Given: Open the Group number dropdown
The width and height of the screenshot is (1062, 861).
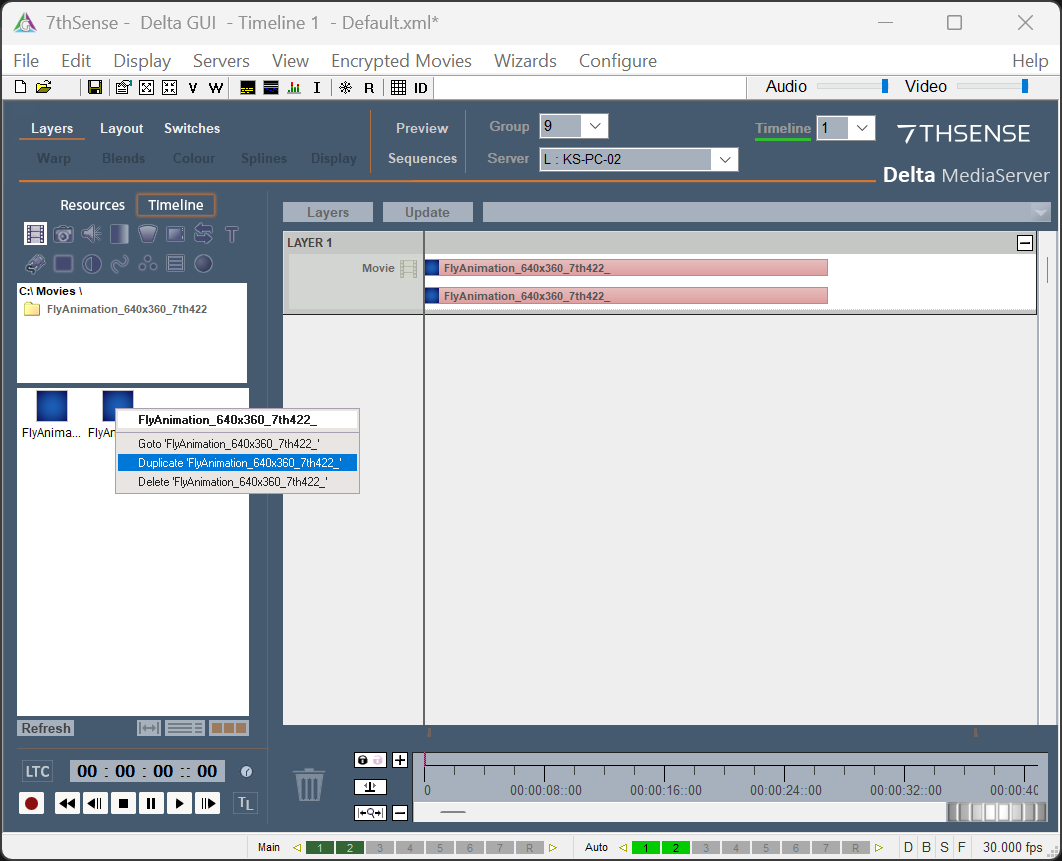Looking at the screenshot, I should click(595, 126).
